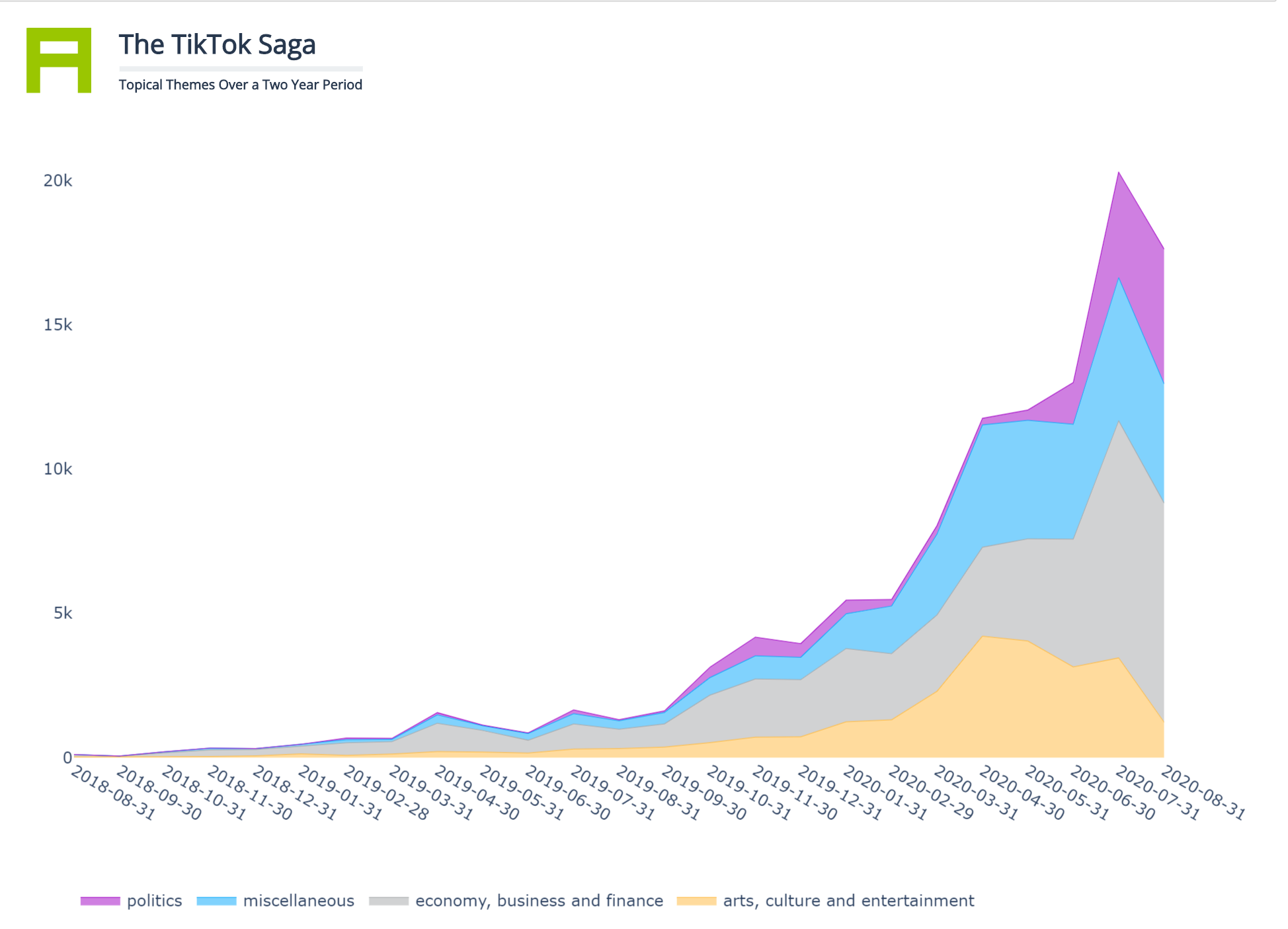Click the 2019-04-30 x-axis label
The width and height of the screenshot is (1288, 929).
[x=476, y=793]
